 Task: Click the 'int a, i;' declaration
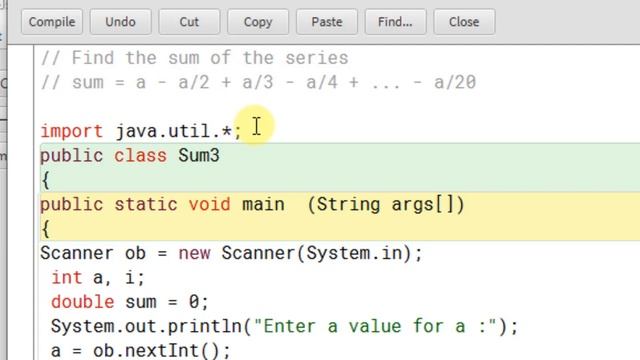tap(98, 278)
